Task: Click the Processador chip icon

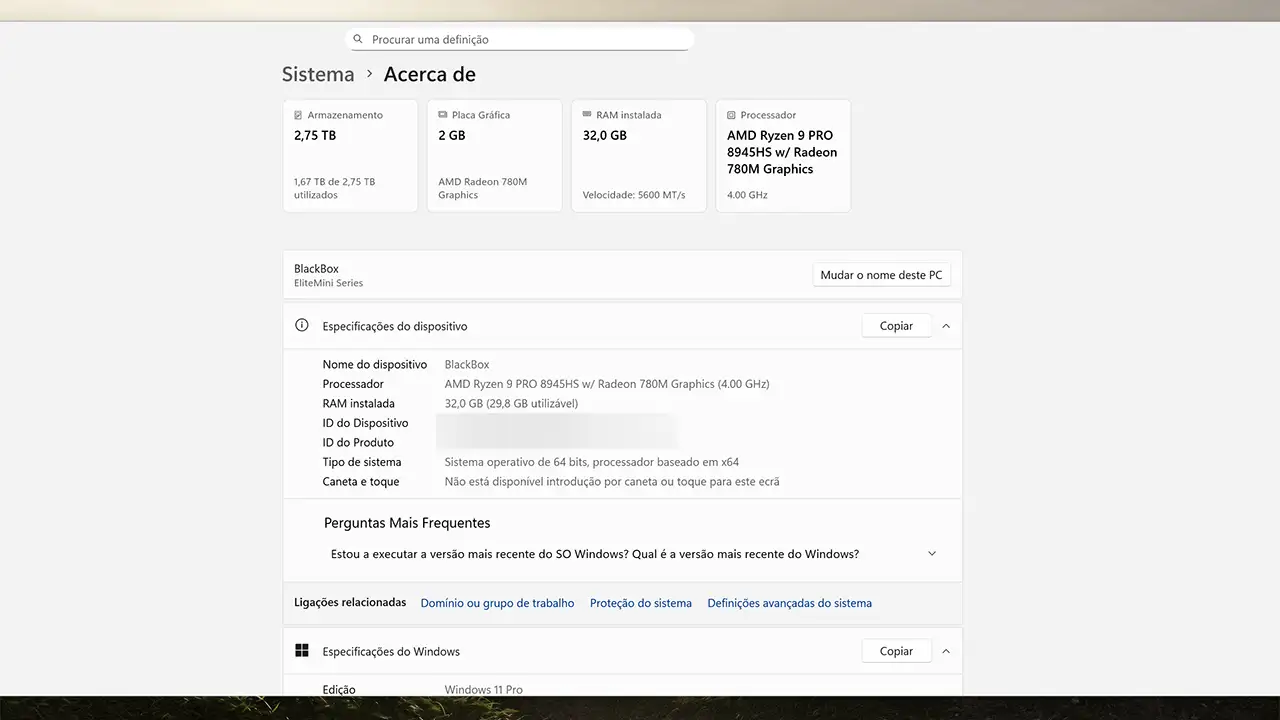Action: pyautogui.click(x=732, y=115)
